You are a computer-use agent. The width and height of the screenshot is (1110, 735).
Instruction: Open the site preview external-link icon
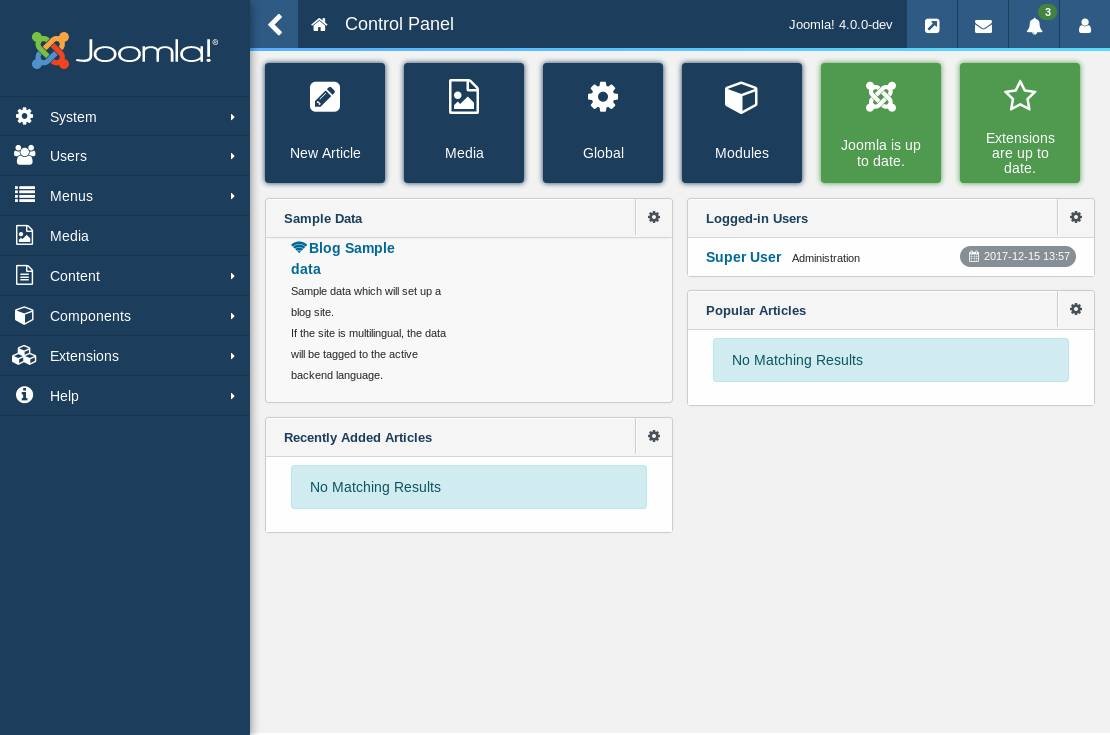pos(932,26)
